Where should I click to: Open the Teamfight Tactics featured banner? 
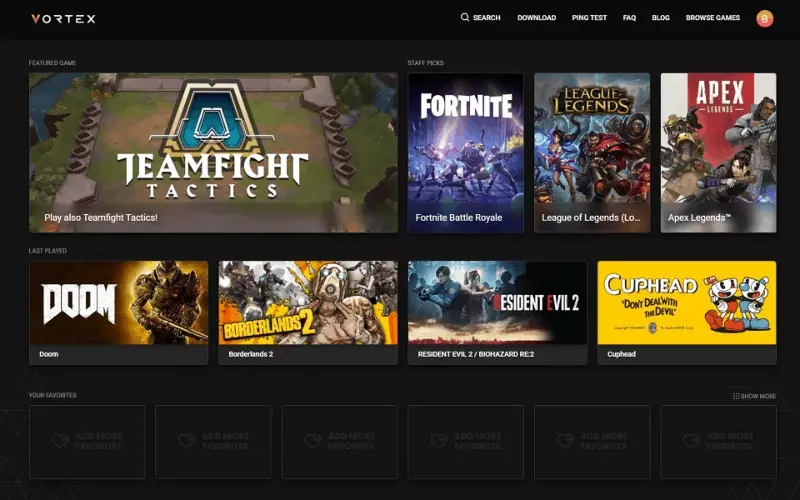(213, 153)
